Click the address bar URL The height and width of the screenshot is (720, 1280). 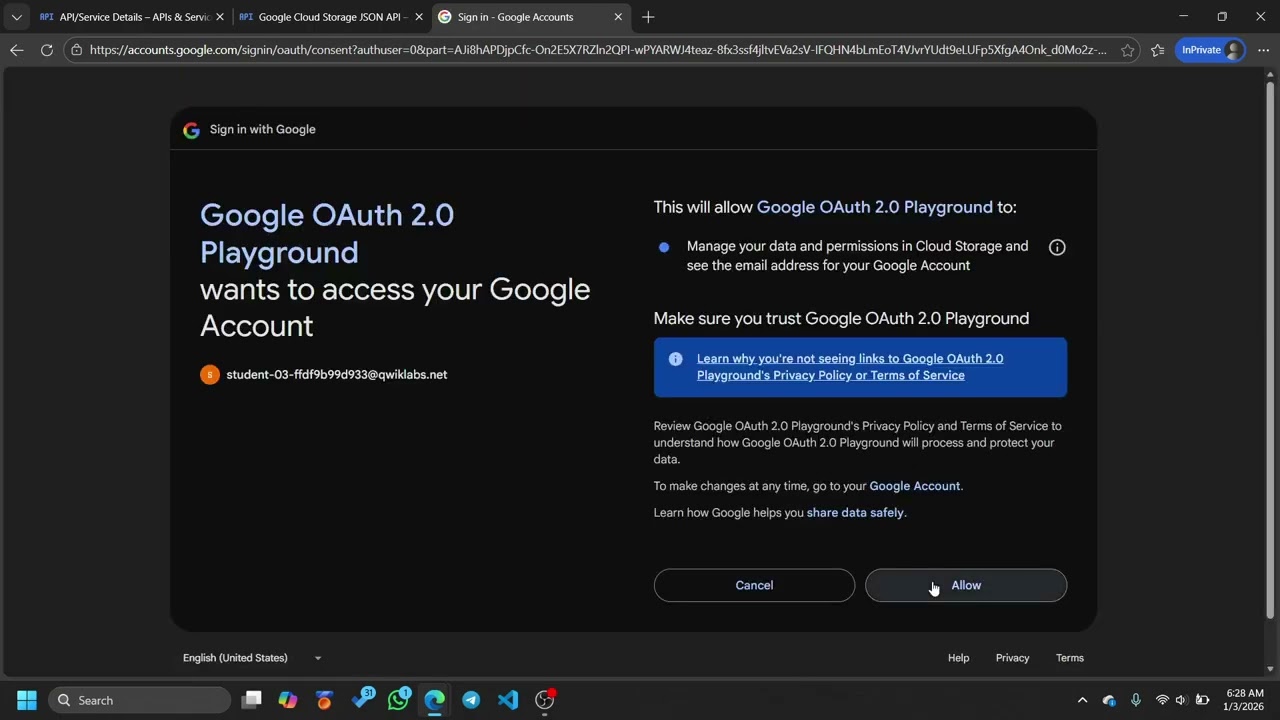tap(598, 50)
